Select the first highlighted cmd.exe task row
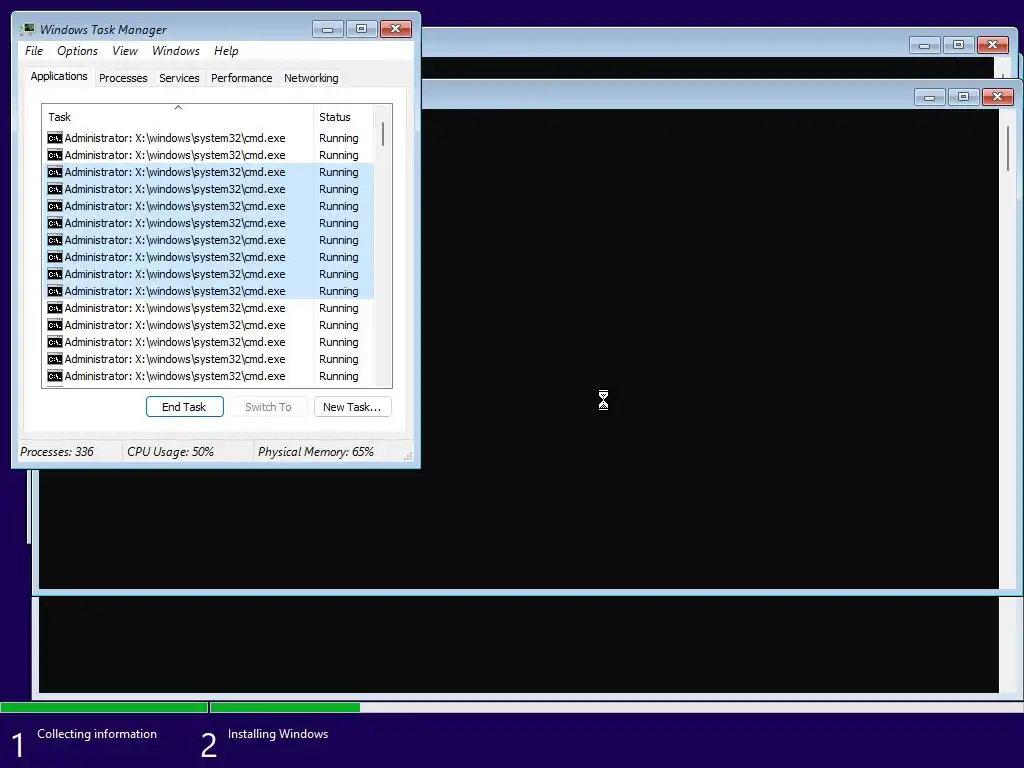This screenshot has height=768, width=1024. point(208,172)
